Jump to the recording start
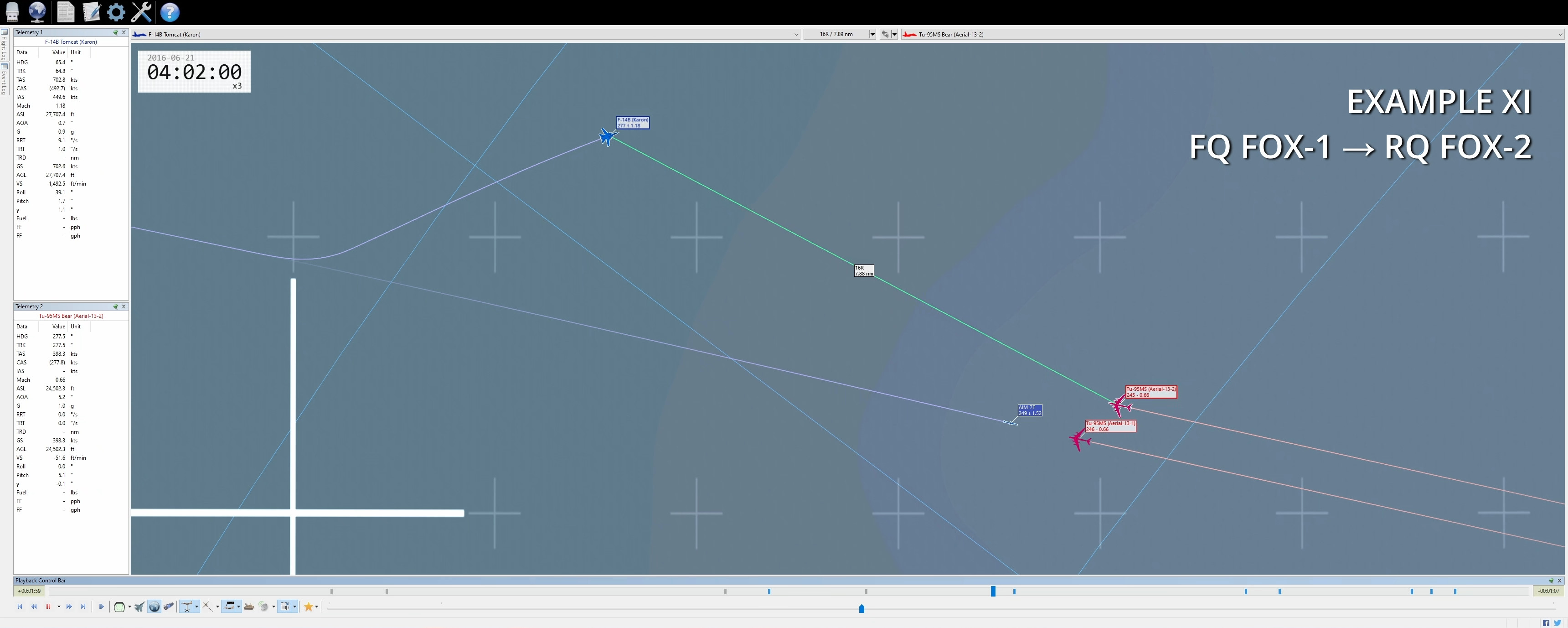Image resolution: width=1568 pixels, height=628 pixels. tap(20, 607)
